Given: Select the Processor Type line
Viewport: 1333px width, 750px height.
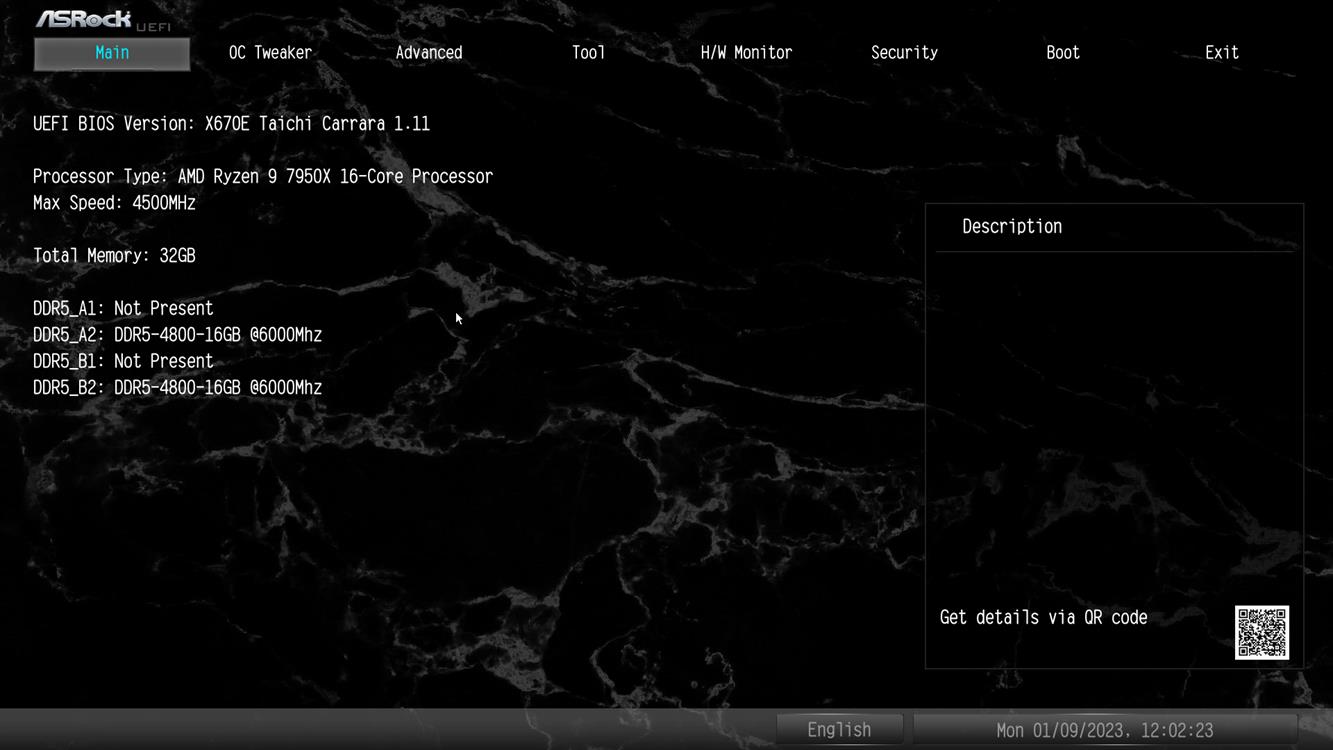Looking at the screenshot, I should click(x=263, y=176).
